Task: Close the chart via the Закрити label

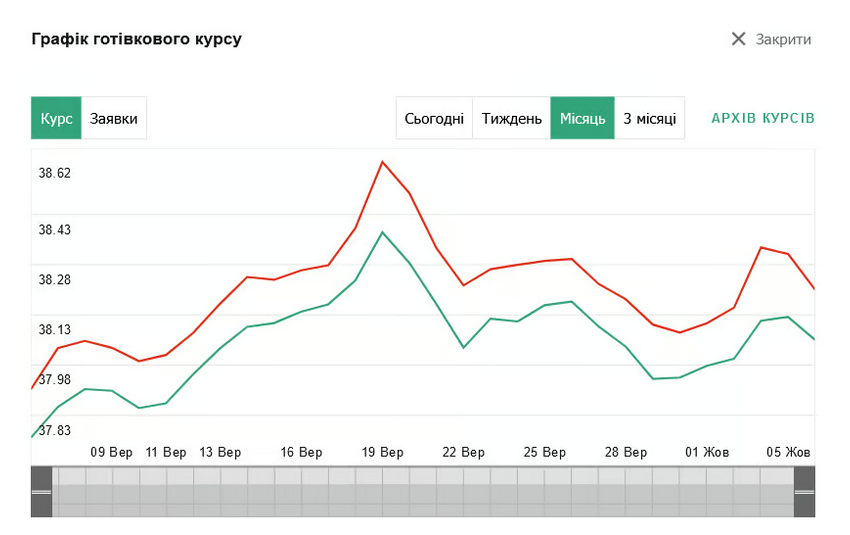Action: [783, 39]
